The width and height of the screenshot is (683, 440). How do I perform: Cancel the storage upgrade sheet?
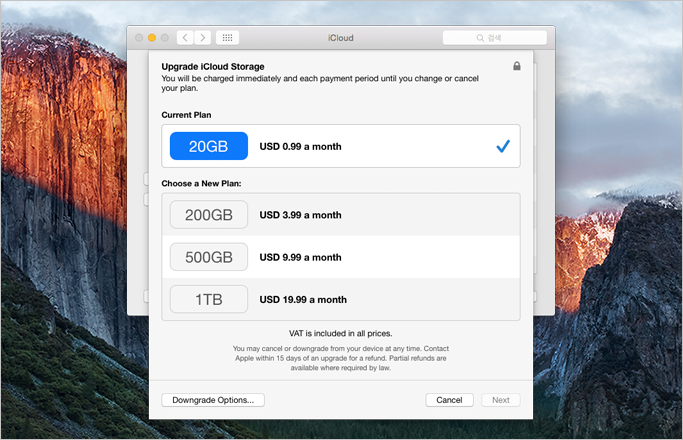point(449,400)
